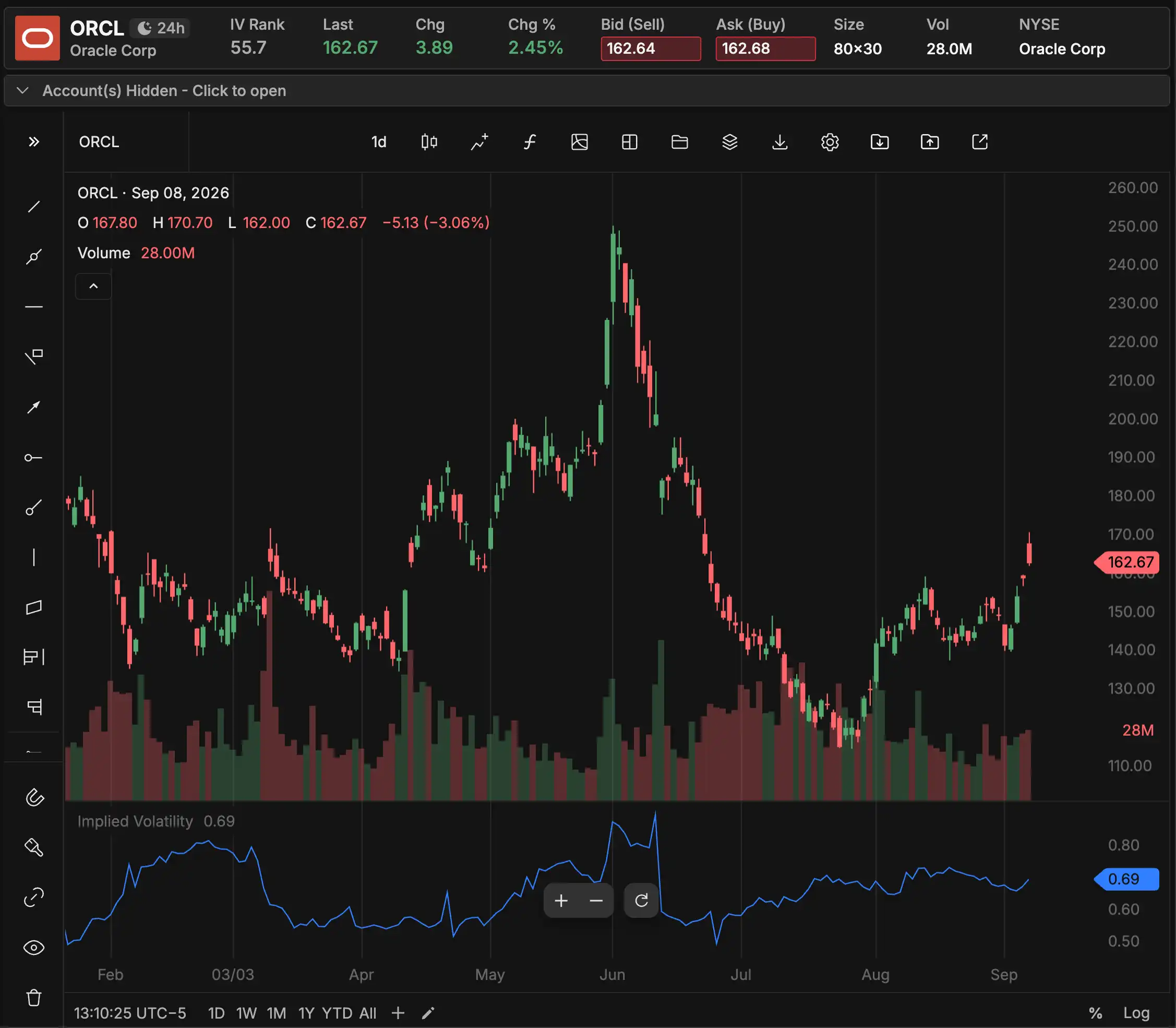Open the function studies icon
Screen dimensions: 1176x1028
[x=530, y=142]
